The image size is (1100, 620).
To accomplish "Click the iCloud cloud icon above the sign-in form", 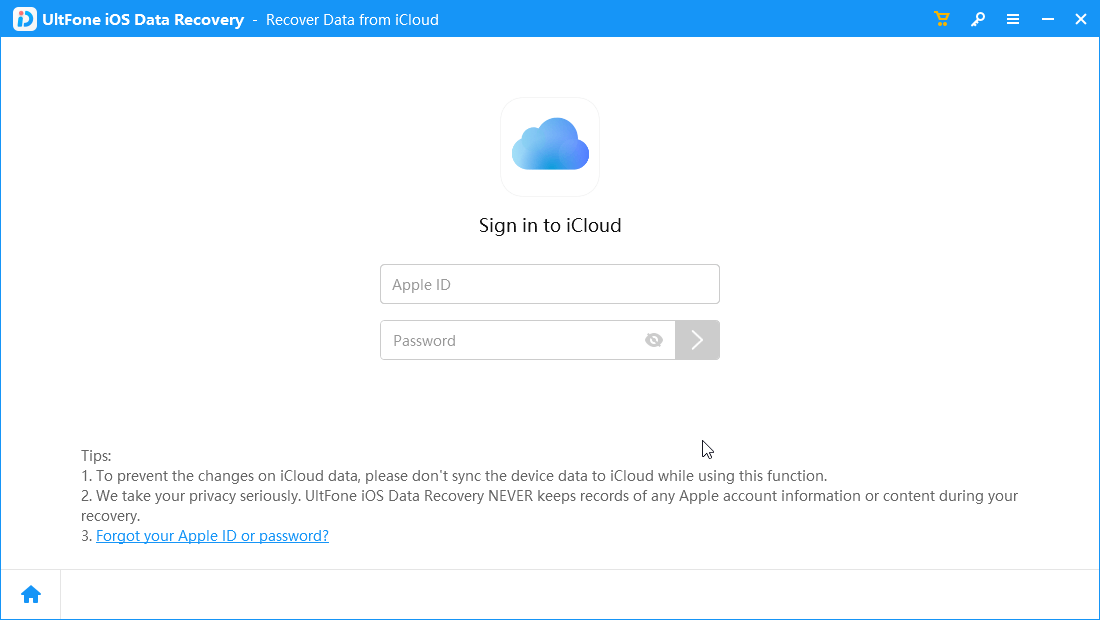I will point(549,145).
